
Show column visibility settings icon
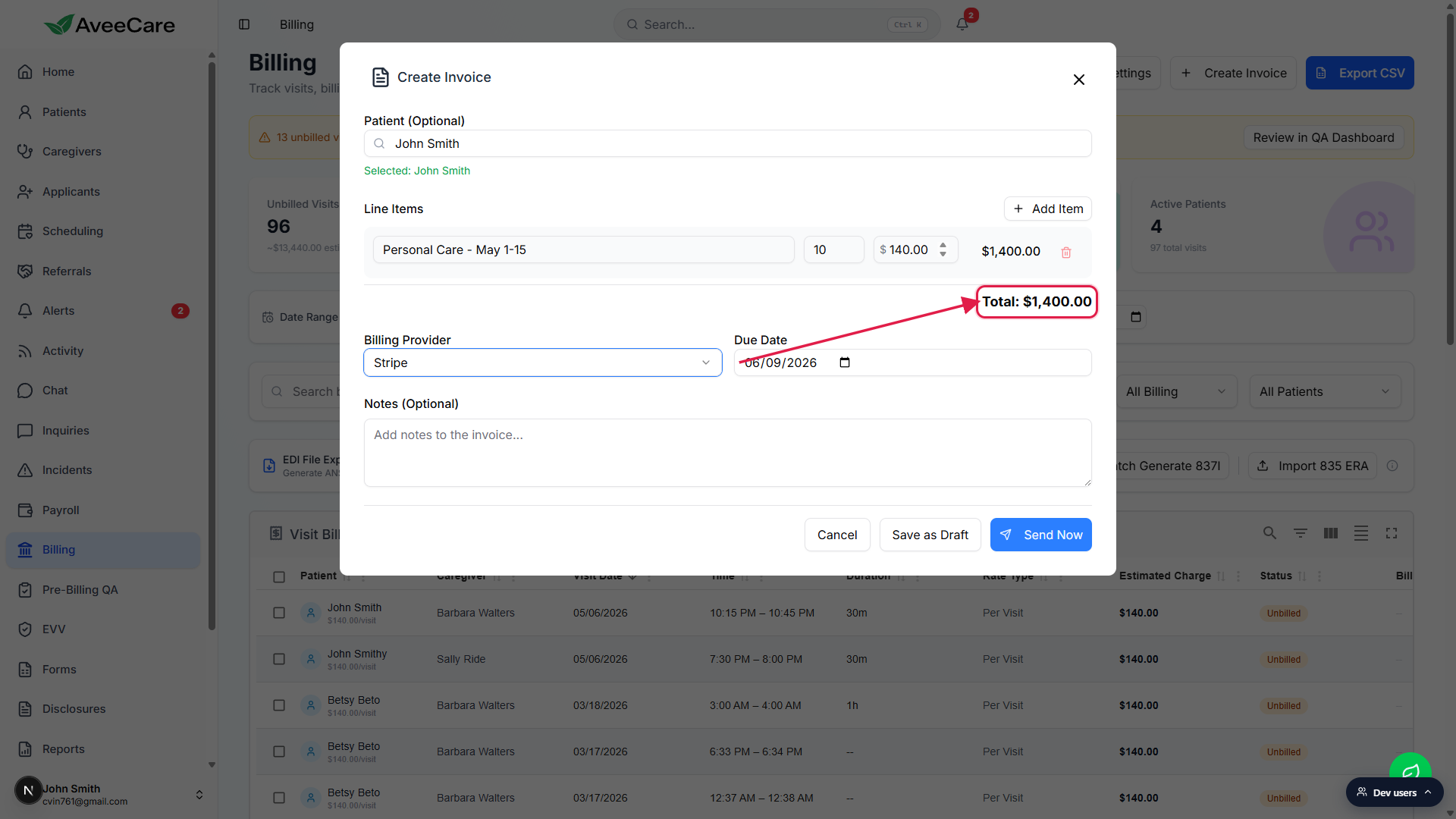tap(1330, 533)
